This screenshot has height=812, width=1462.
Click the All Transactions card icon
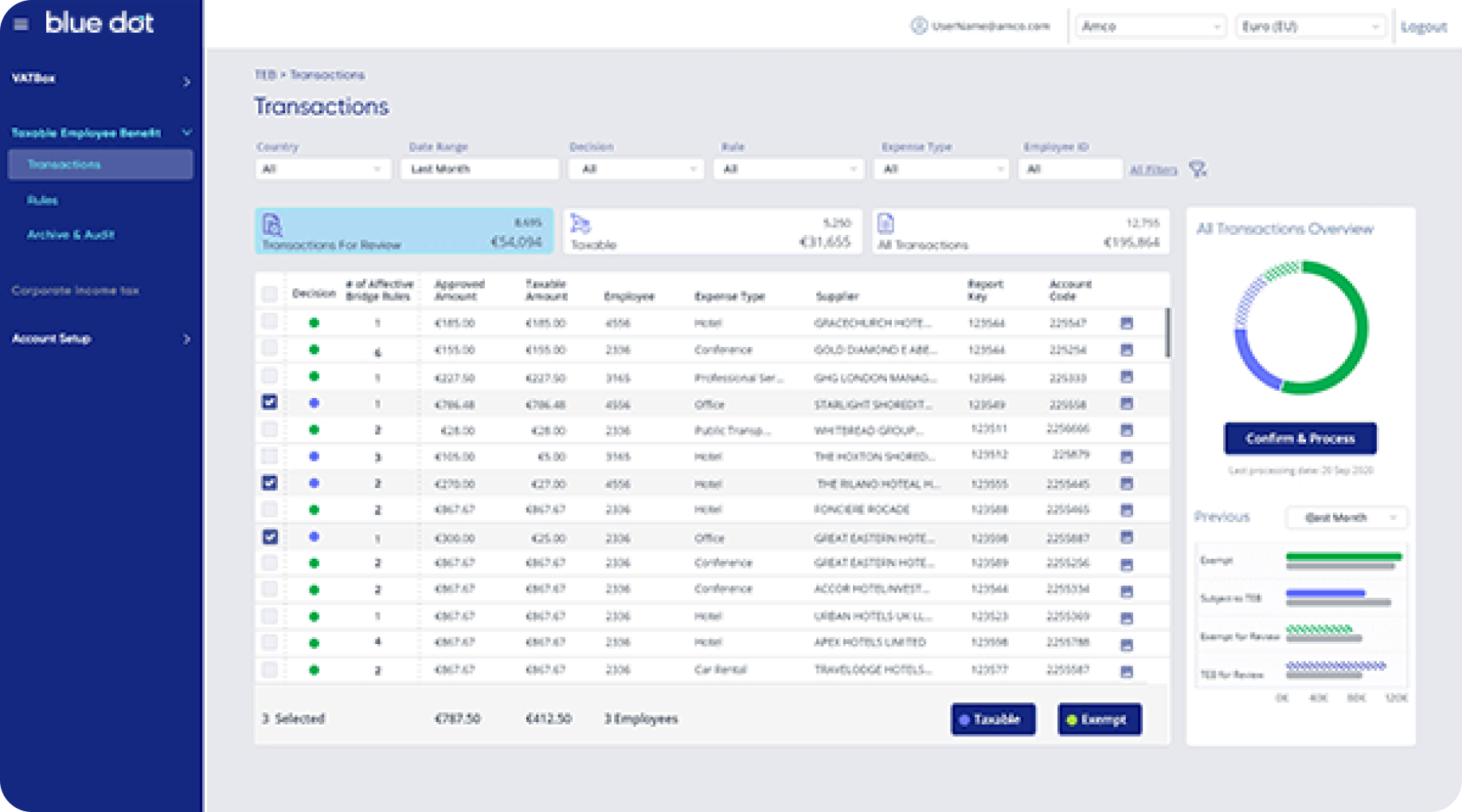(x=886, y=223)
